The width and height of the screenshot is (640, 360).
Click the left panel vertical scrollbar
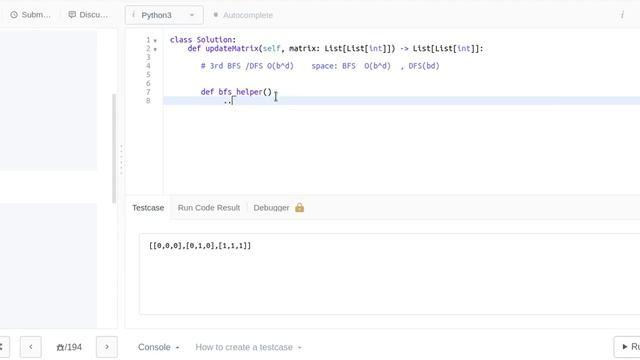(114, 149)
